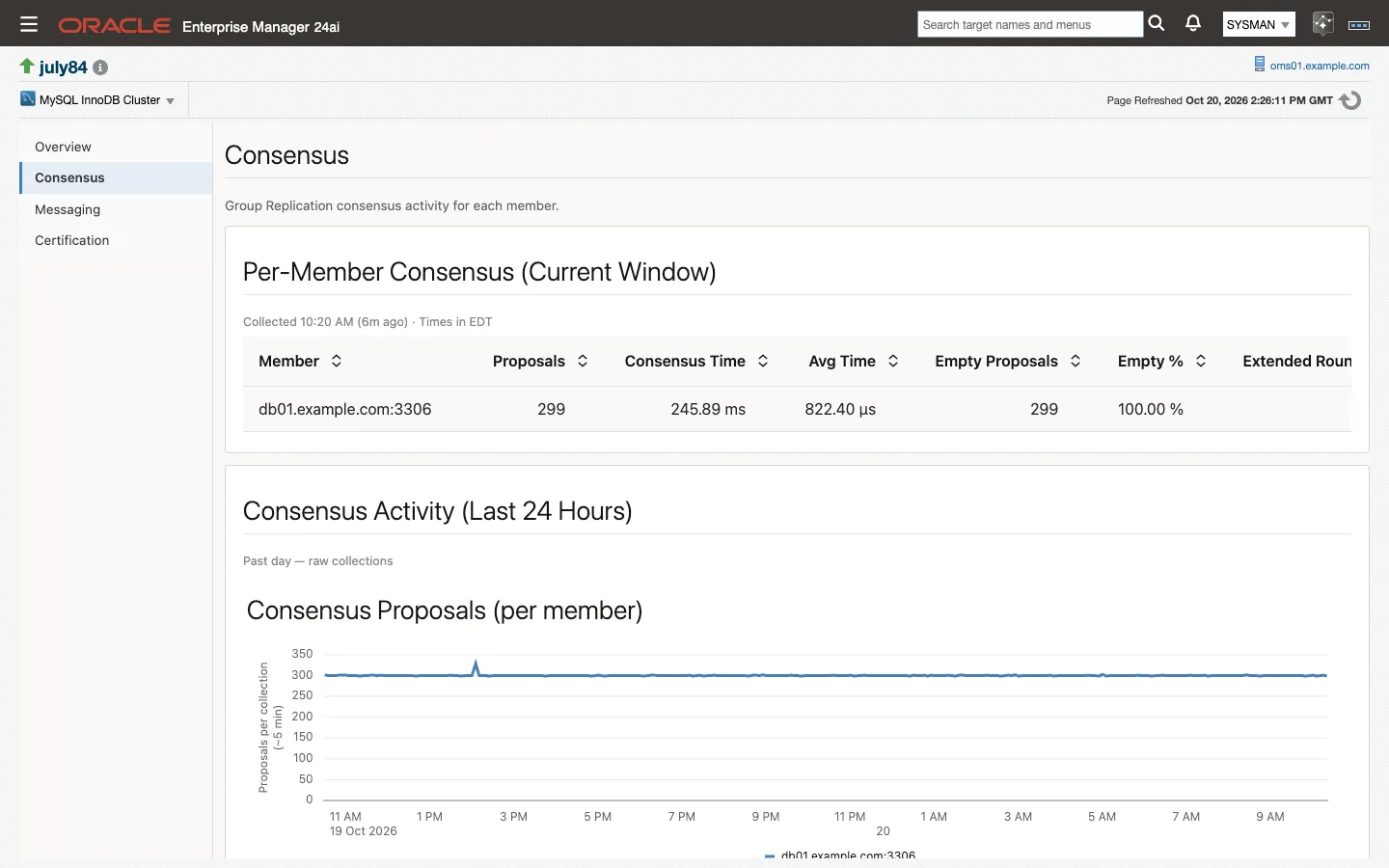Image resolution: width=1389 pixels, height=868 pixels.
Task: Click the july84 target info icon
Action: [100, 68]
